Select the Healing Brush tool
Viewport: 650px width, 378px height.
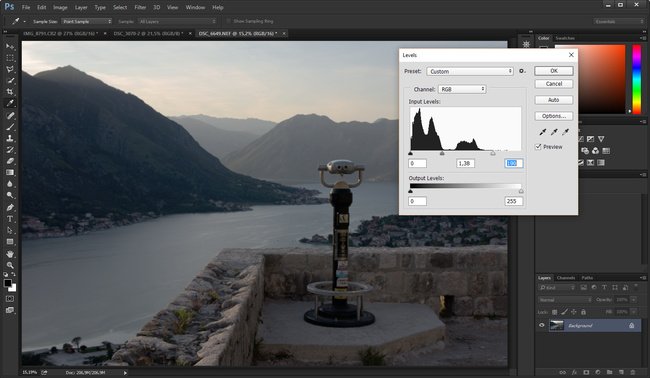tap(10, 116)
